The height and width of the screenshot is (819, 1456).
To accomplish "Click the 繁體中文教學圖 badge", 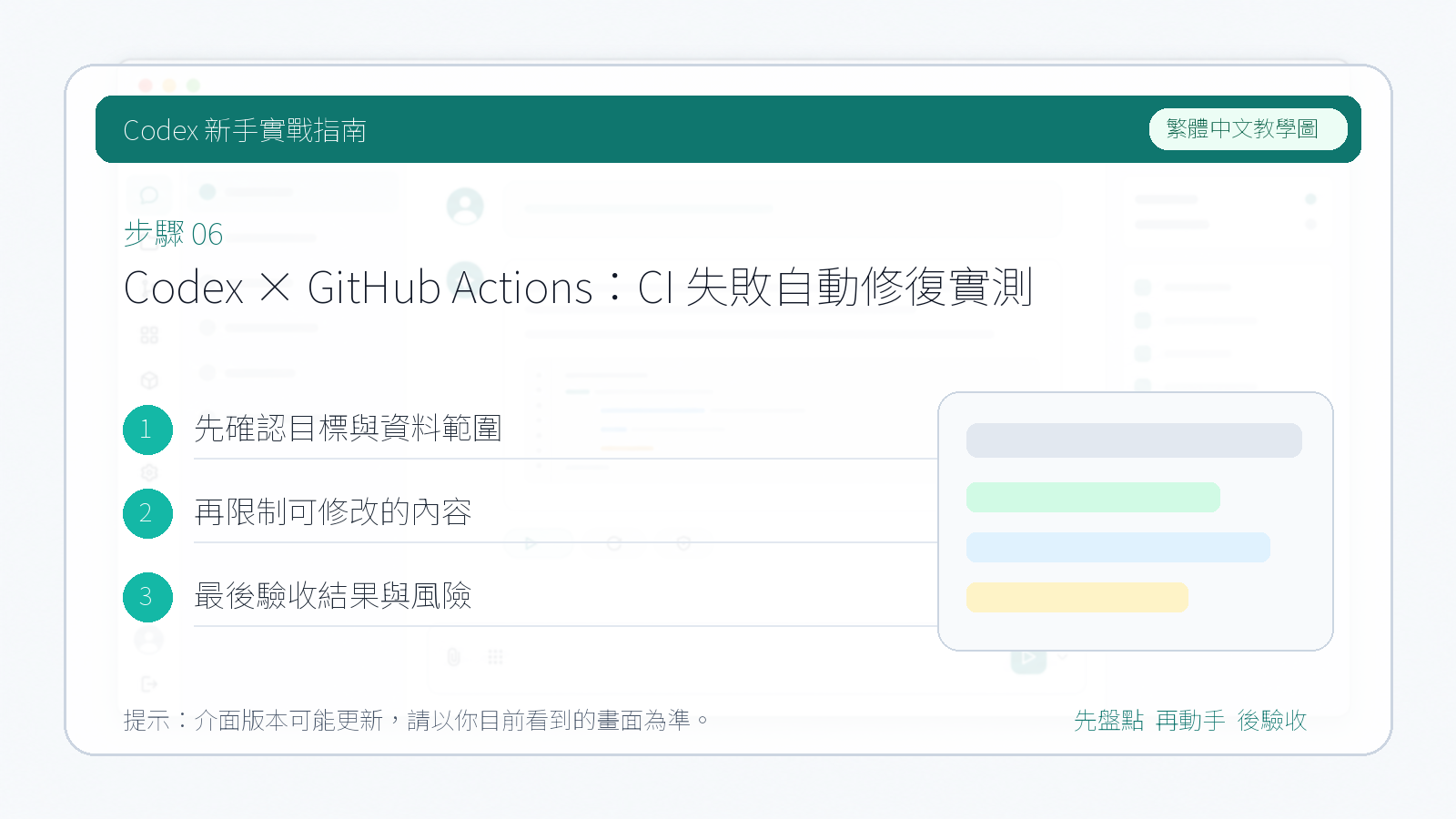I will coord(1248,129).
